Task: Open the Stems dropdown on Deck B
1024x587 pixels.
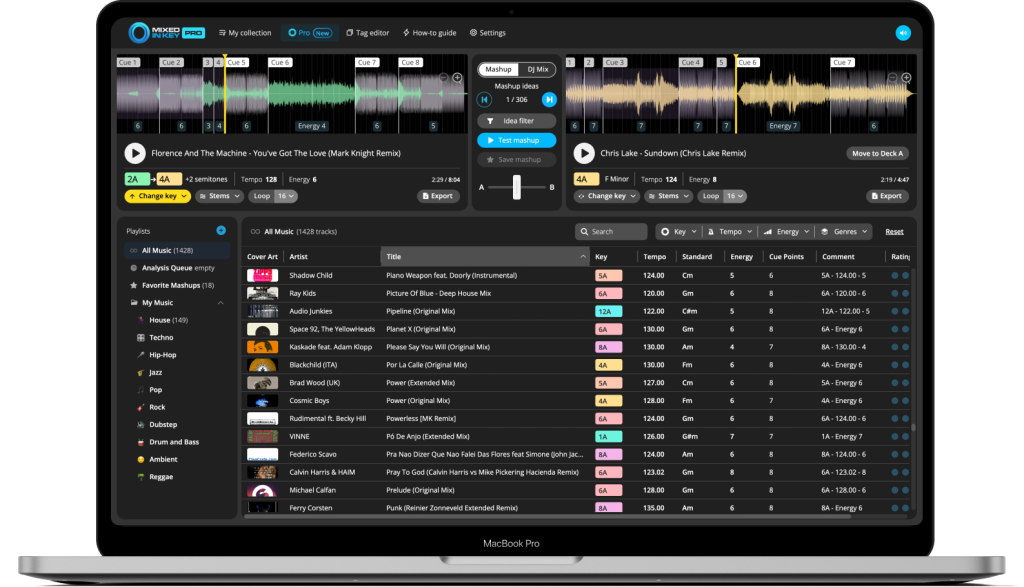Action: (667, 196)
